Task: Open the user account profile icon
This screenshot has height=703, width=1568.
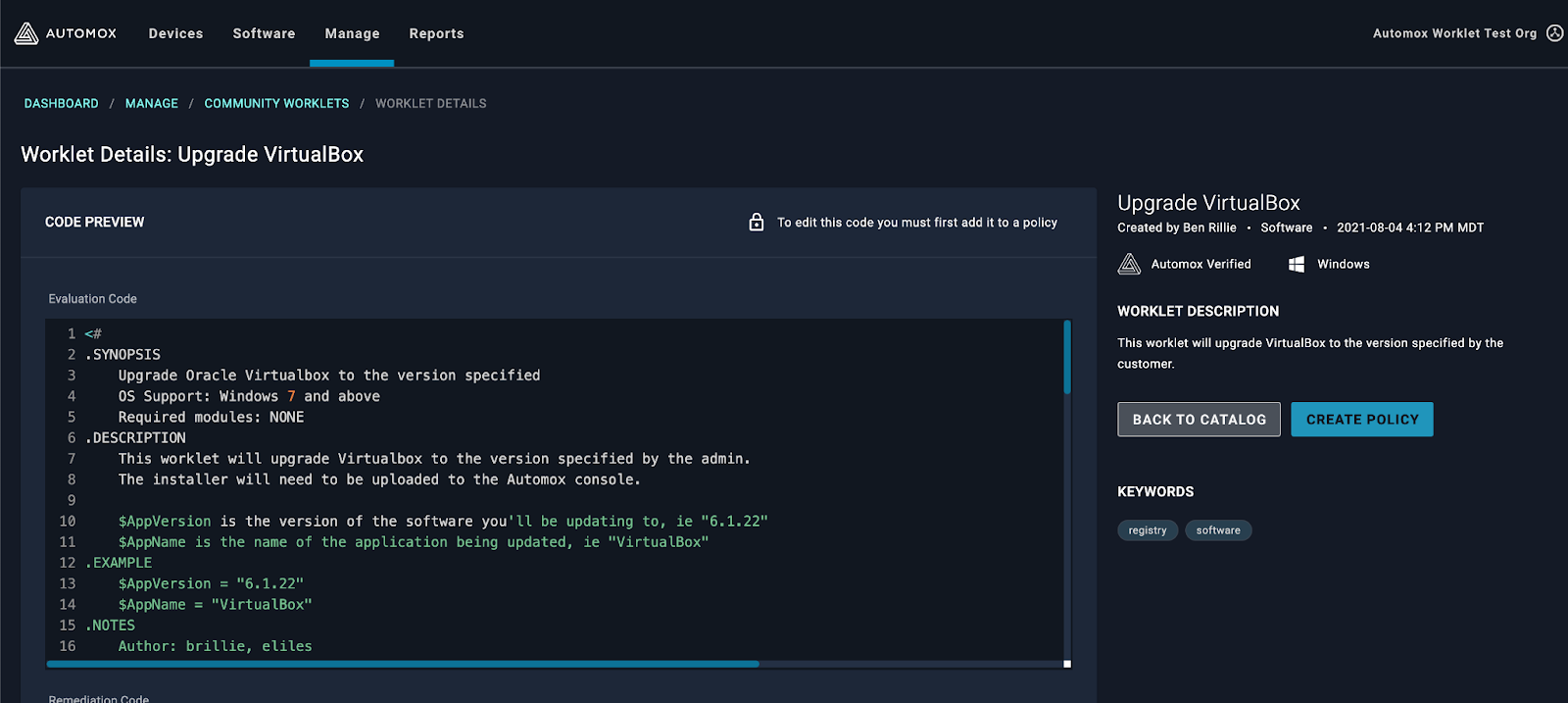Action: pos(1554,33)
